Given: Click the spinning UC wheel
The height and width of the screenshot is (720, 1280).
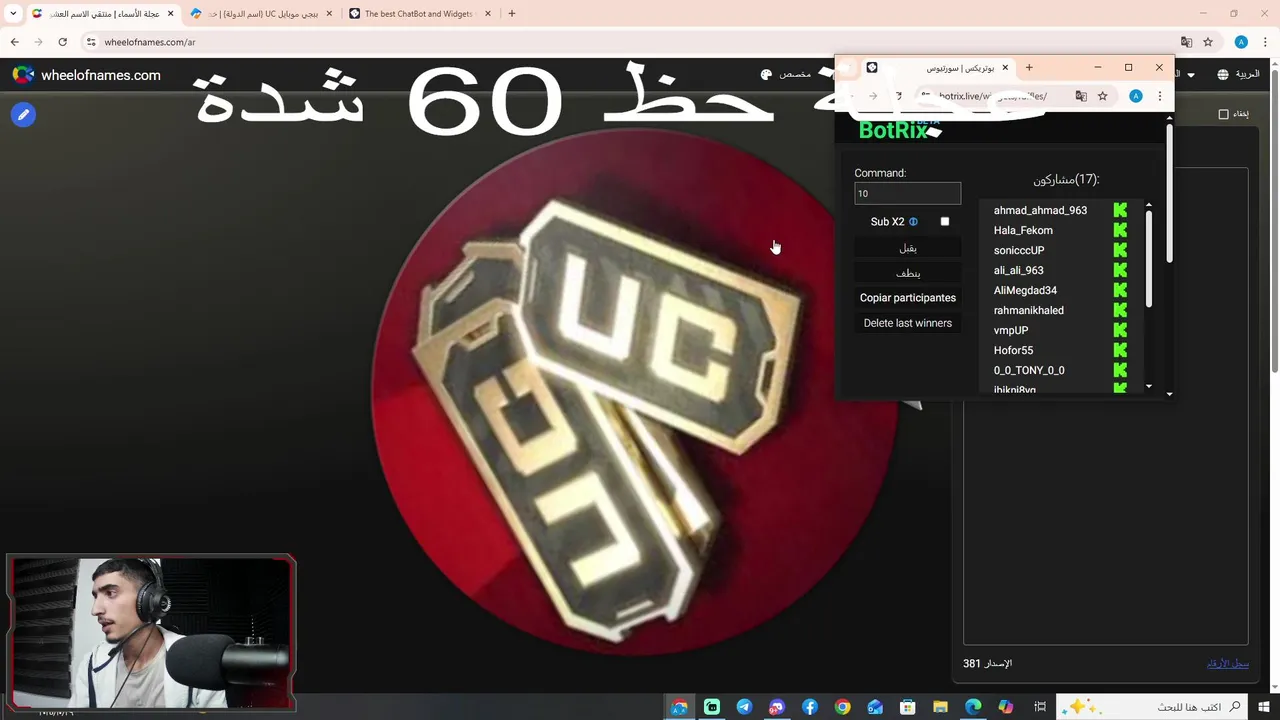Looking at the screenshot, I should (x=634, y=392).
